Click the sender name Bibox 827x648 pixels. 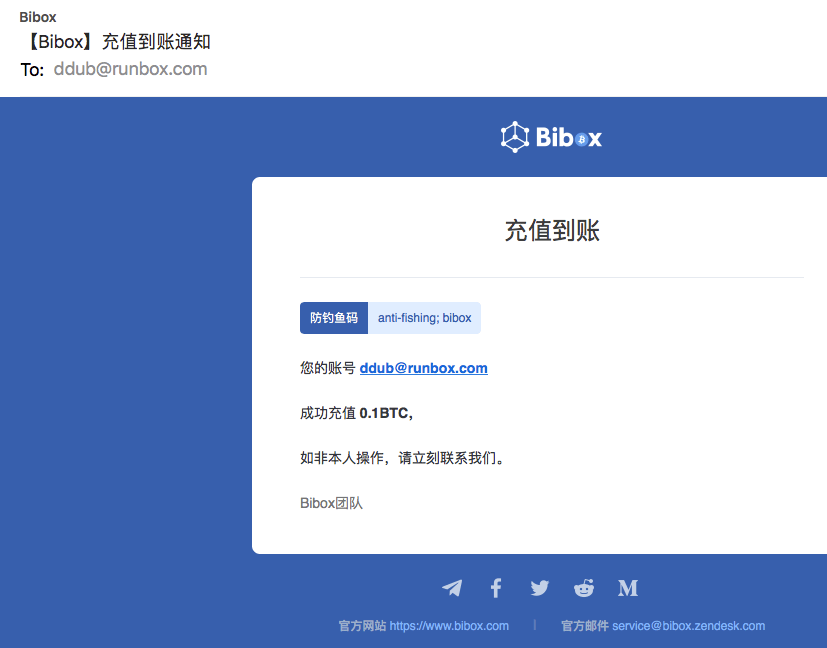(x=37, y=17)
